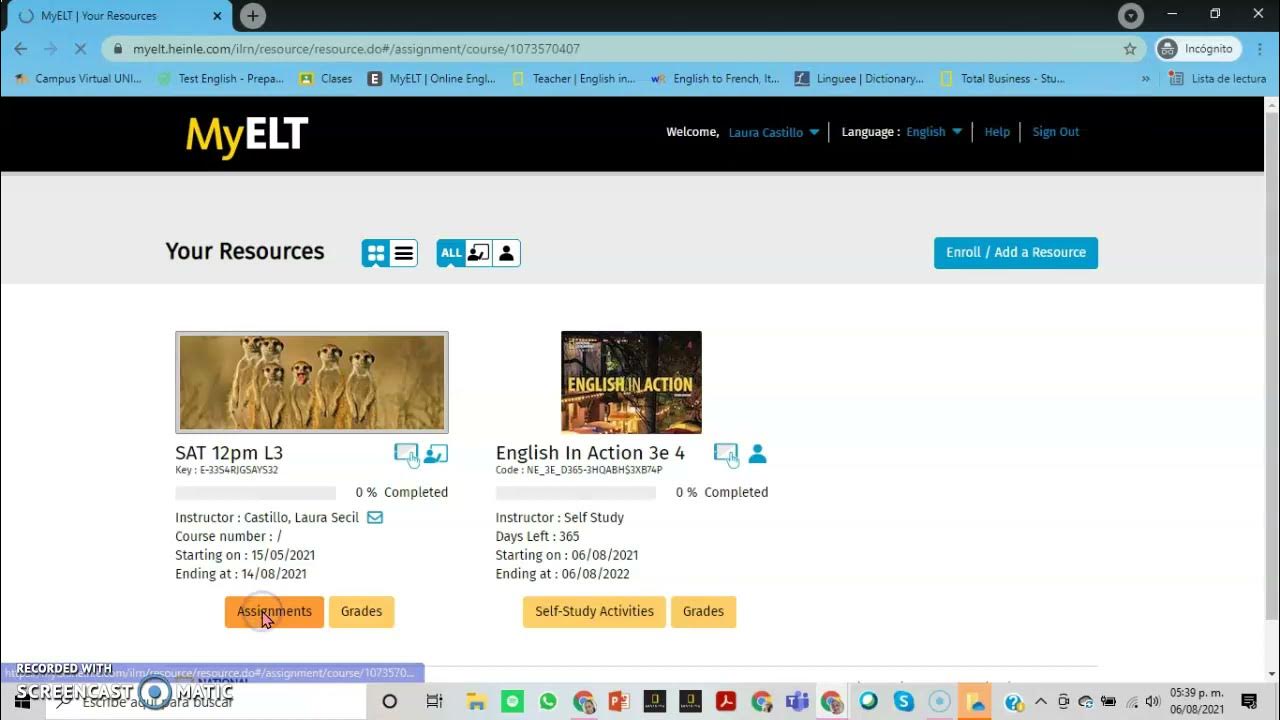This screenshot has height=720, width=1280.
Task: Open Spotify from taskbar
Action: tap(512, 701)
